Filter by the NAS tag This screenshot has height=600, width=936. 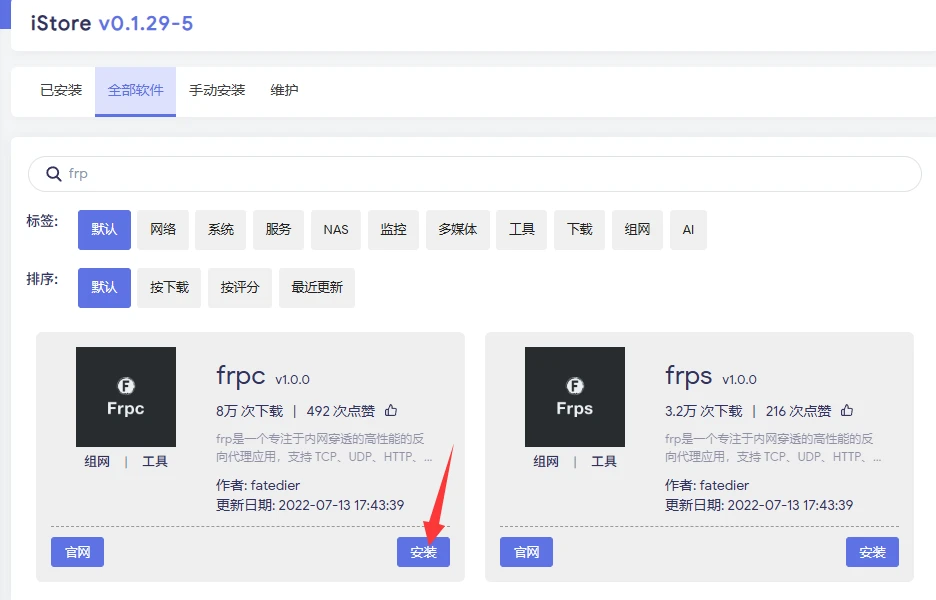(336, 229)
